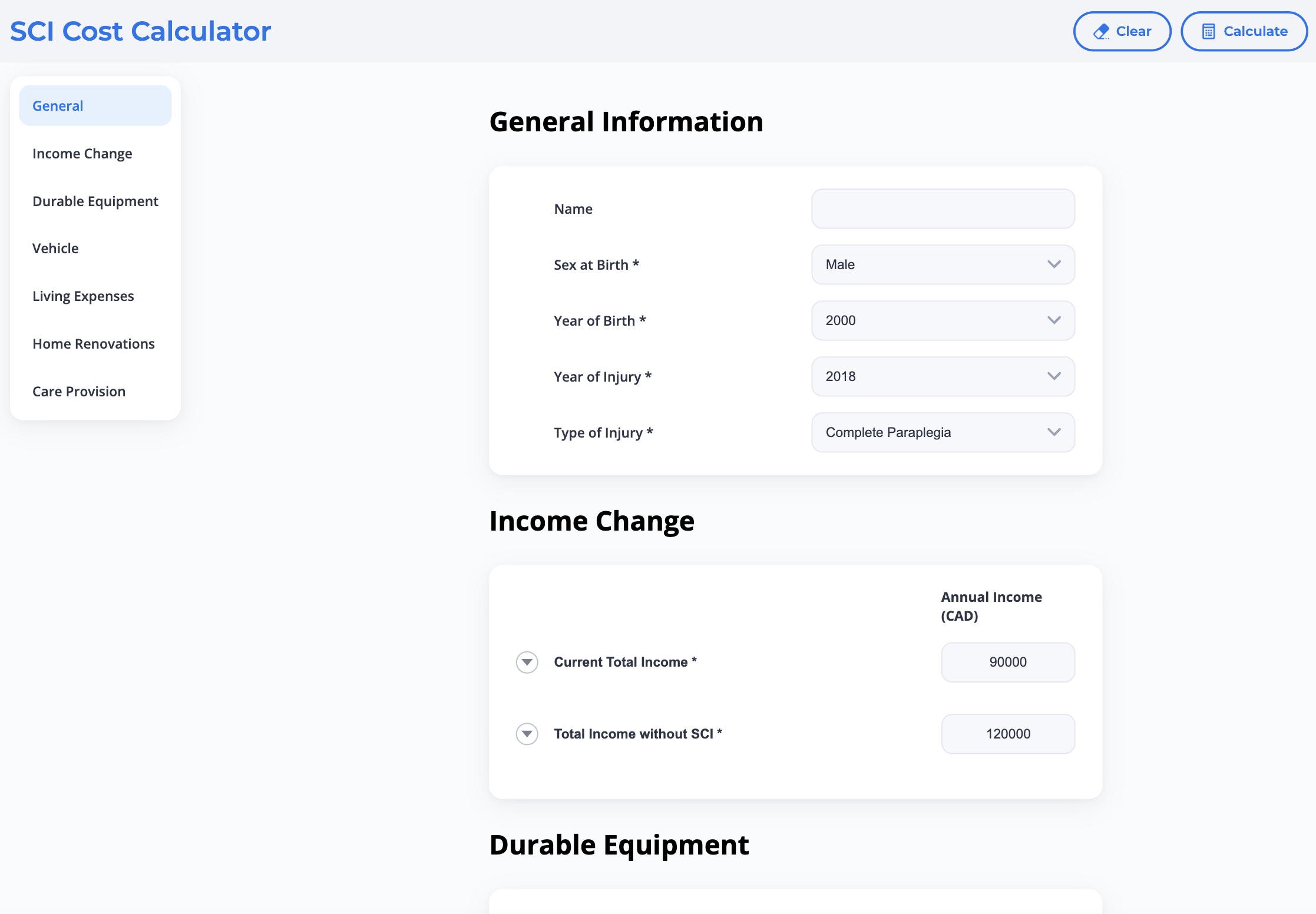This screenshot has width=1316, height=914.
Task: Click the Year of Injury label
Action: 603,377
